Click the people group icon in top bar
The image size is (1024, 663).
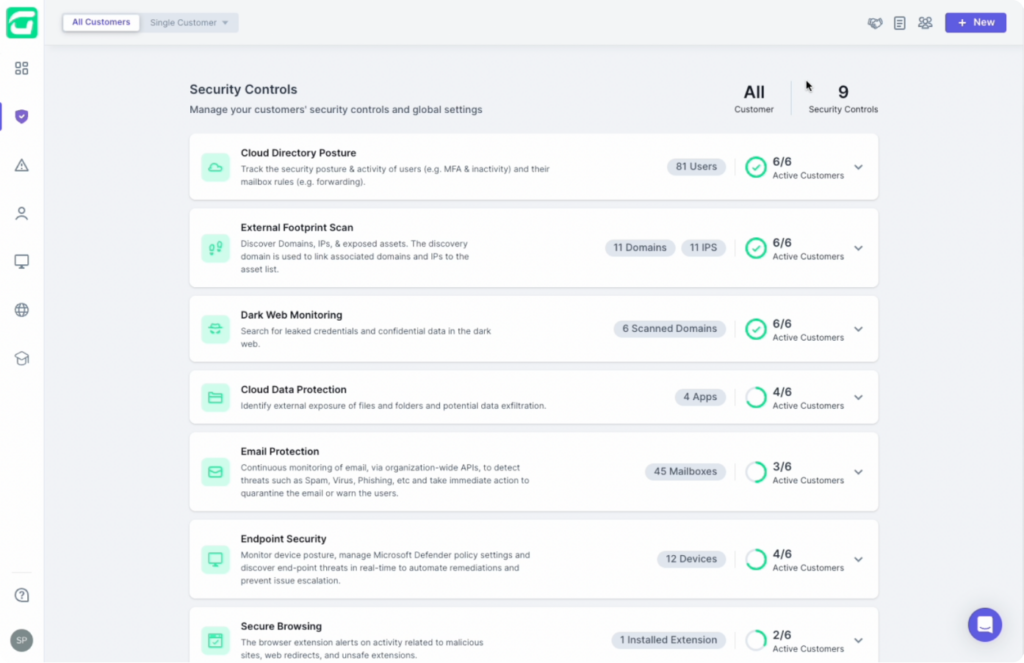[x=925, y=23]
